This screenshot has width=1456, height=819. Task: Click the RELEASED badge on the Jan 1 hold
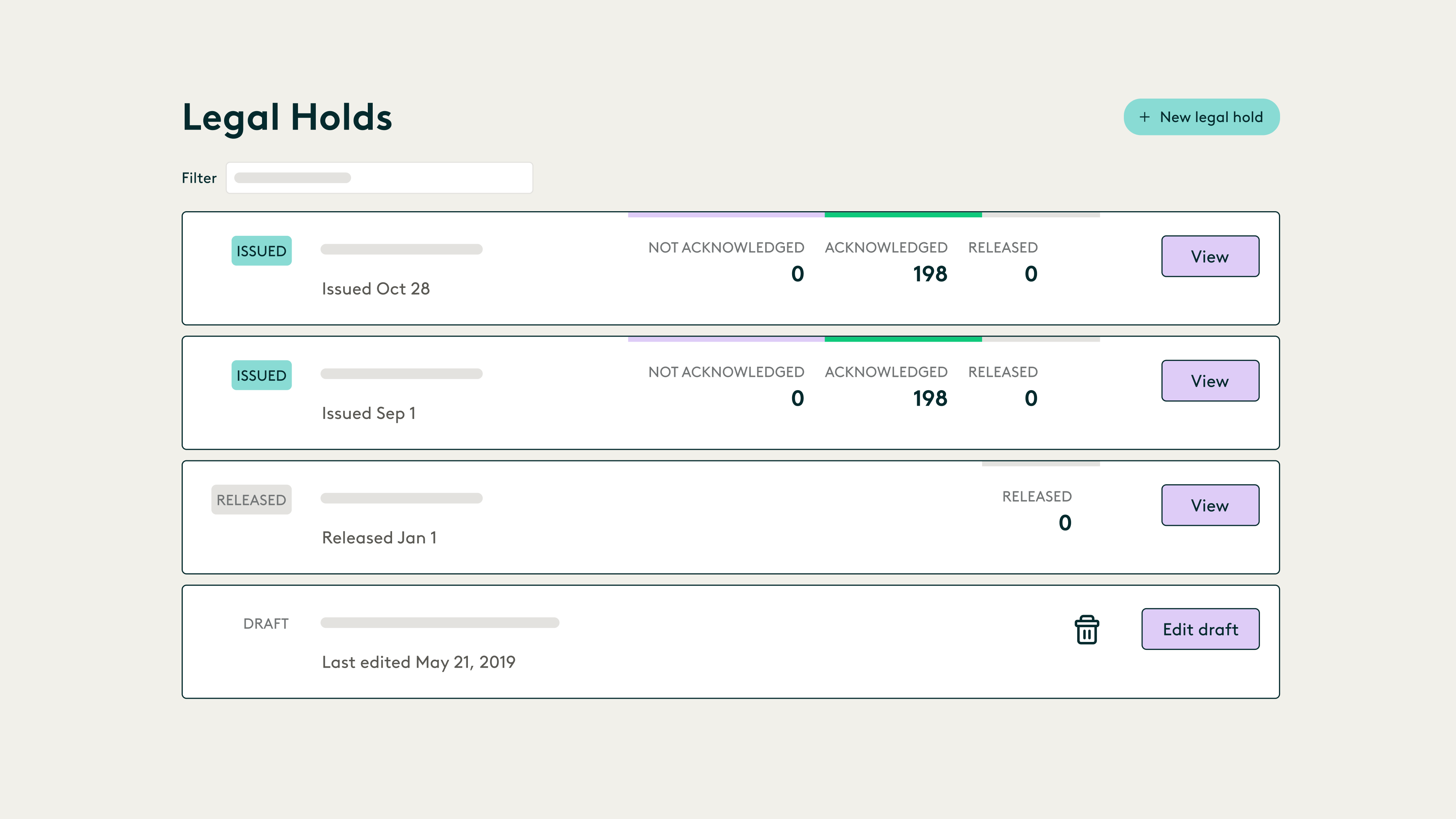(251, 499)
